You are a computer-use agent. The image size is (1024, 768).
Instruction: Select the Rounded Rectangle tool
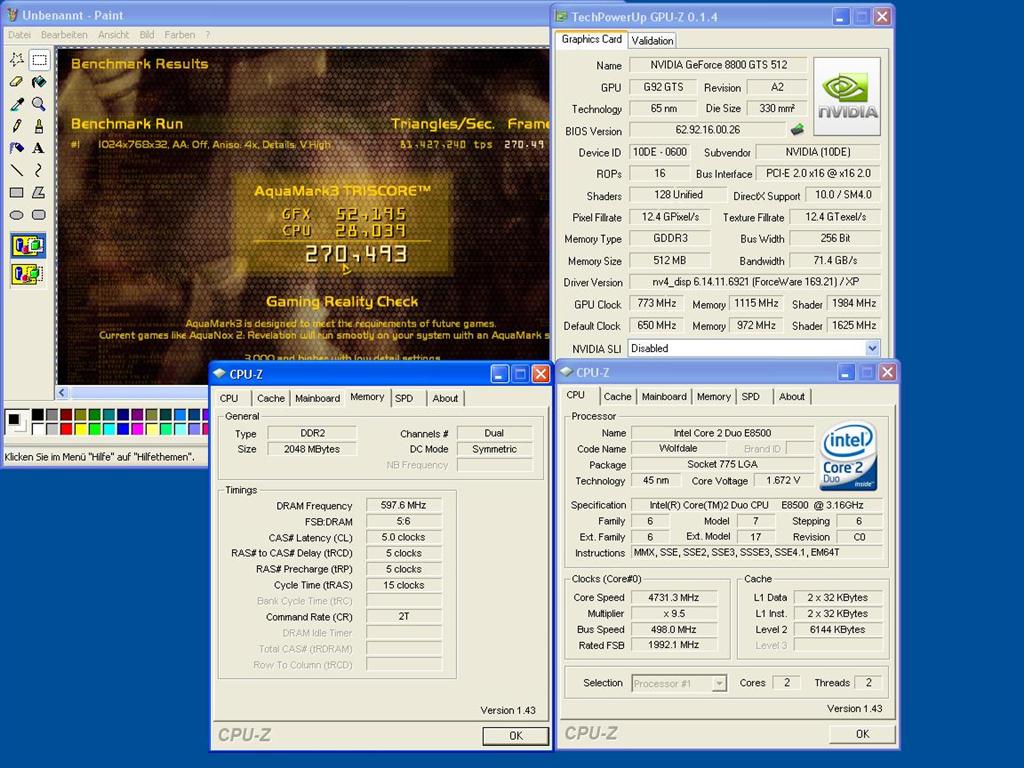click(39, 214)
